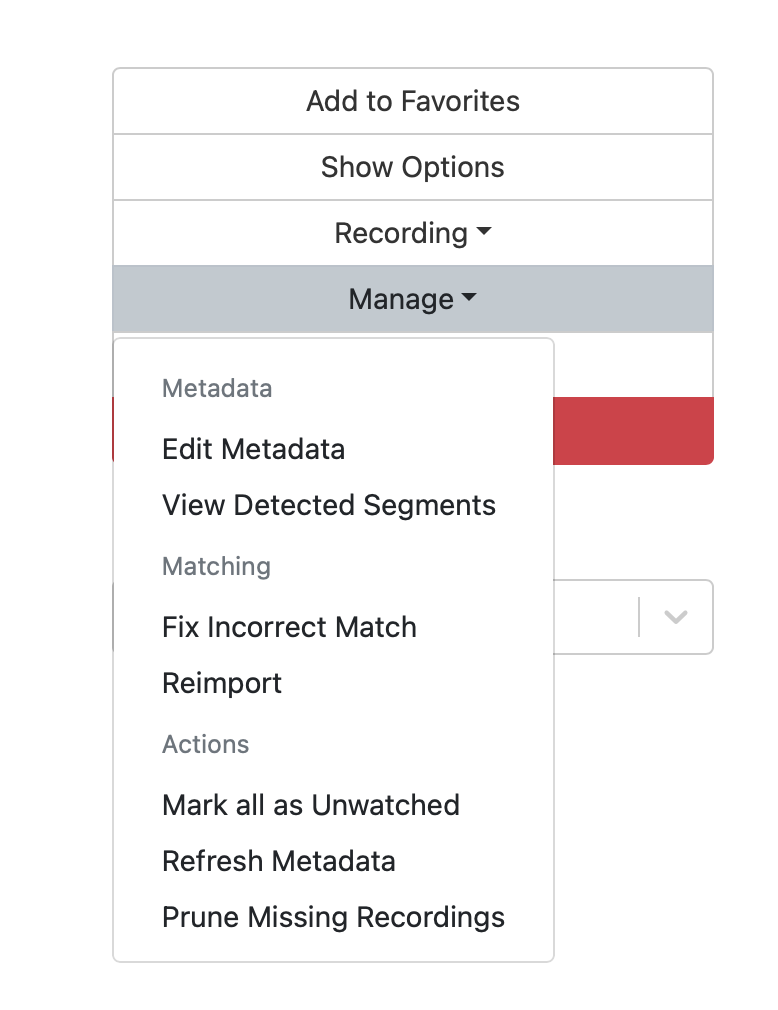Choose View Detected Segments
Viewport: 778px width, 1010px height.
[x=328, y=505]
